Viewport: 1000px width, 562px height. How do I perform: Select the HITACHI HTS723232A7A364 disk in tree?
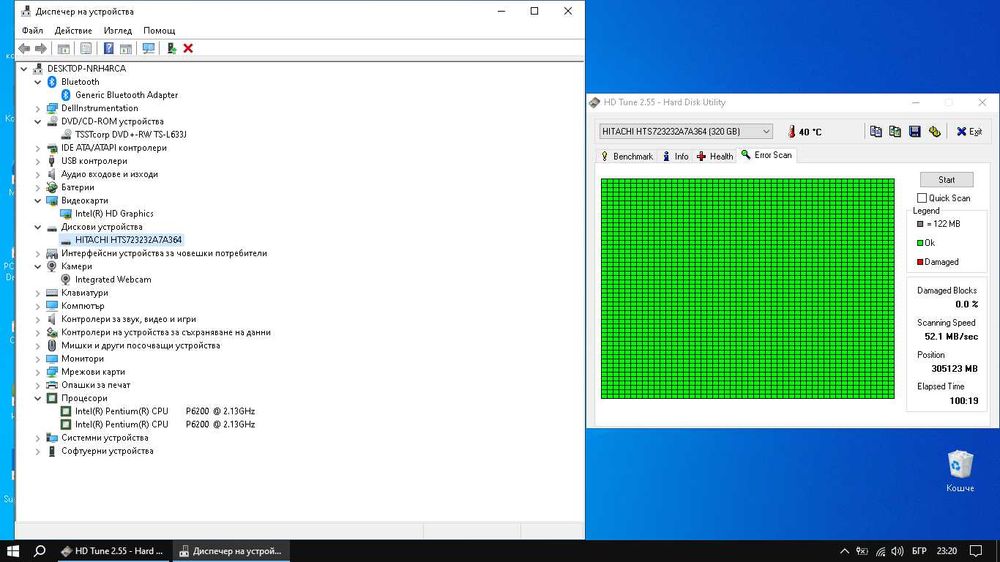(x=128, y=240)
